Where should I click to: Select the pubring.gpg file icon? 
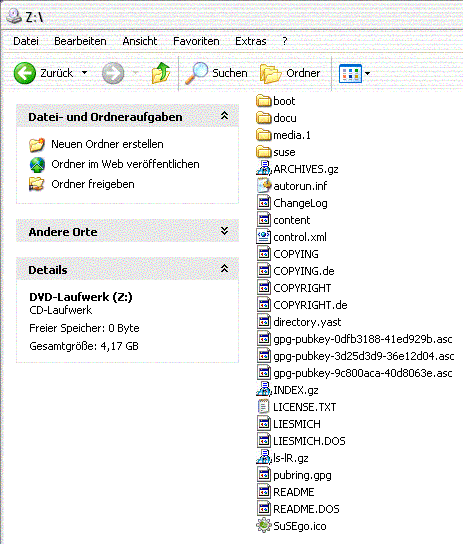tap(264, 474)
